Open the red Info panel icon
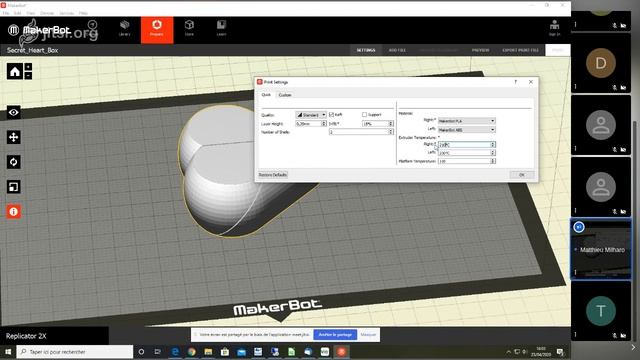 point(13,211)
